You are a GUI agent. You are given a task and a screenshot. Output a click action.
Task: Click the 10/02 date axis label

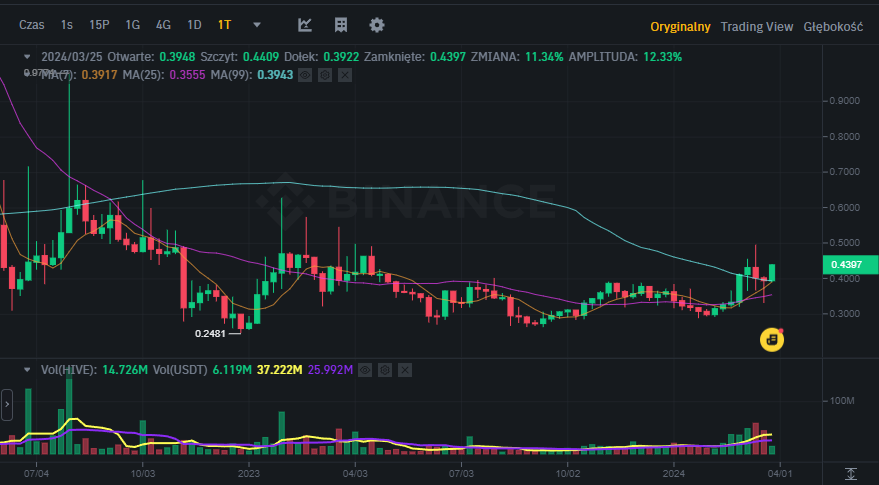(x=567, y=474)
